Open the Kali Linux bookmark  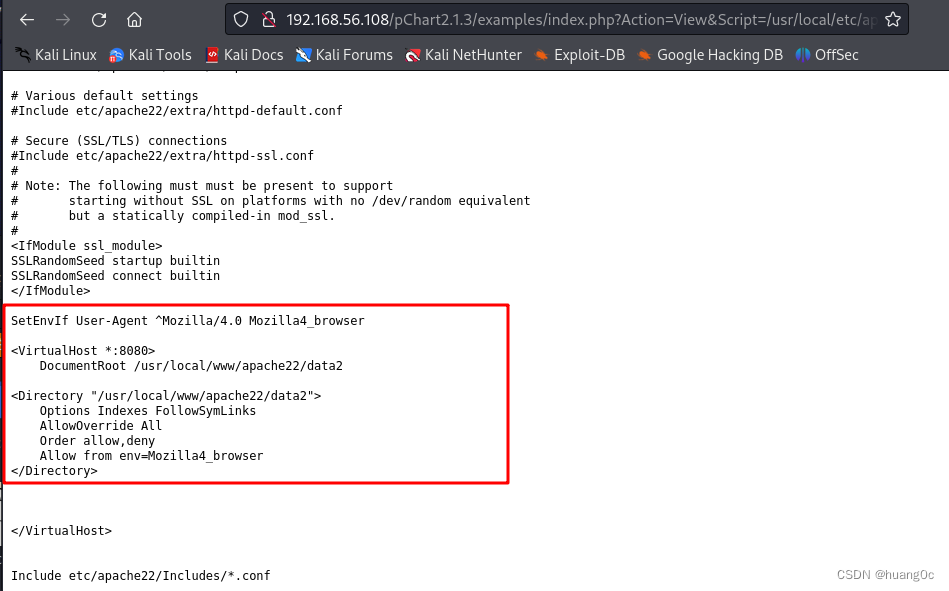56,55
